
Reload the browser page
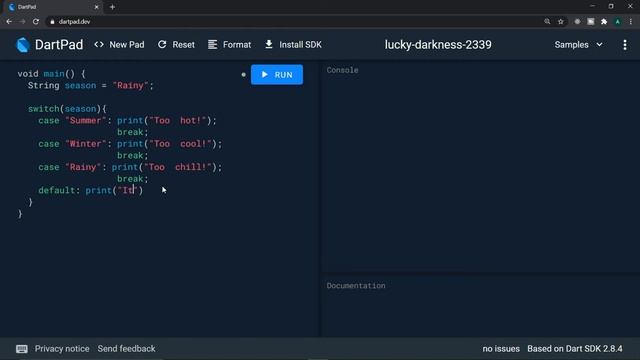pos(36,22)
